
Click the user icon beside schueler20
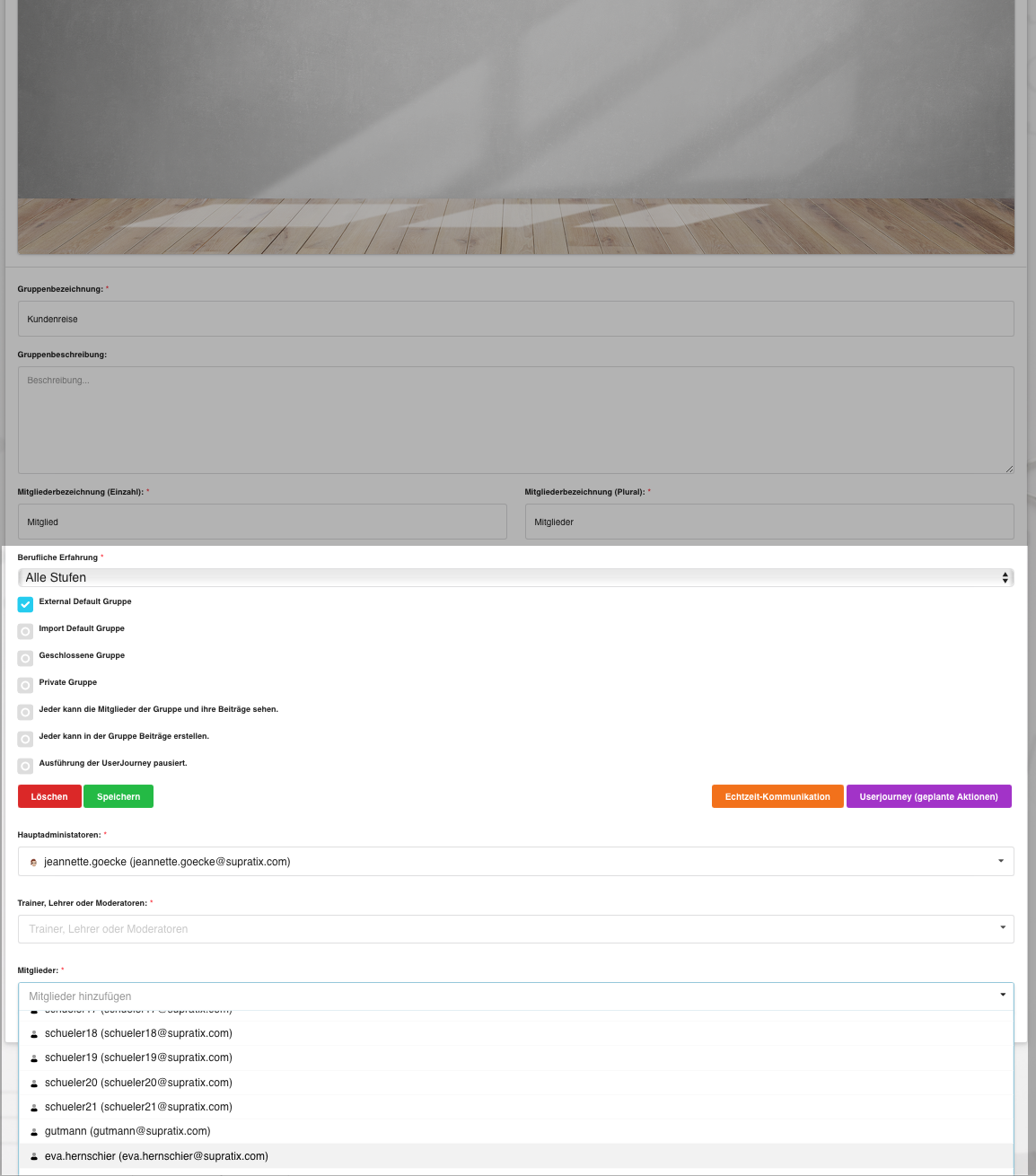pos(34,1084)
